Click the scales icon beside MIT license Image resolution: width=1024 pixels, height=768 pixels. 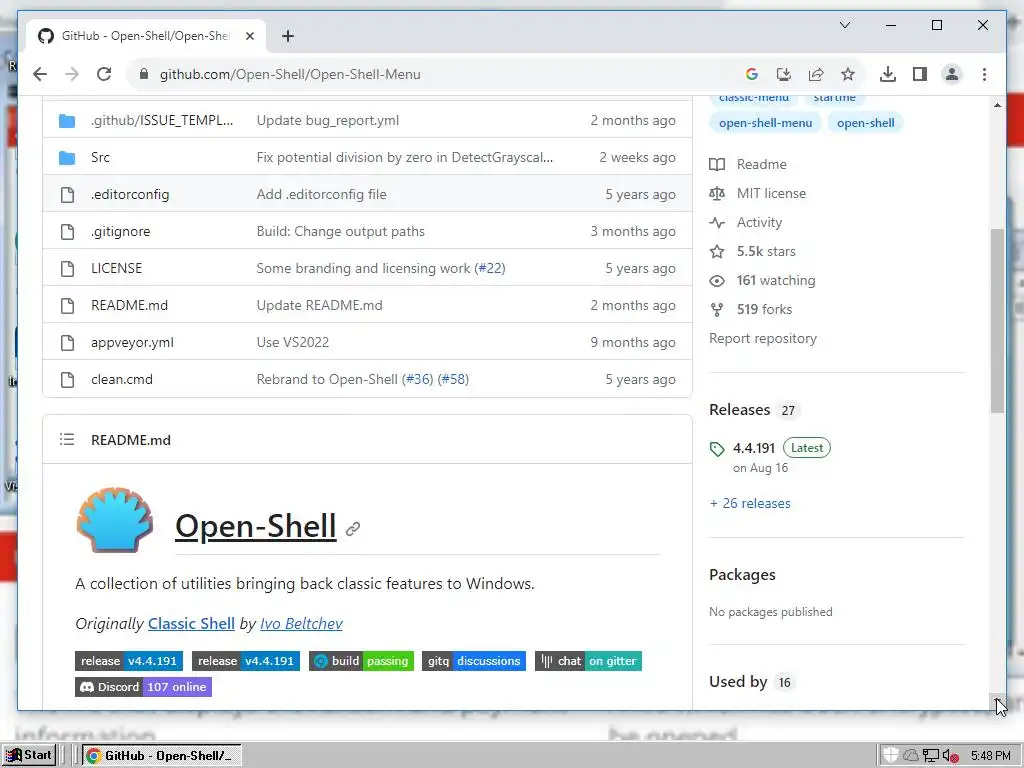pos(717,193)
